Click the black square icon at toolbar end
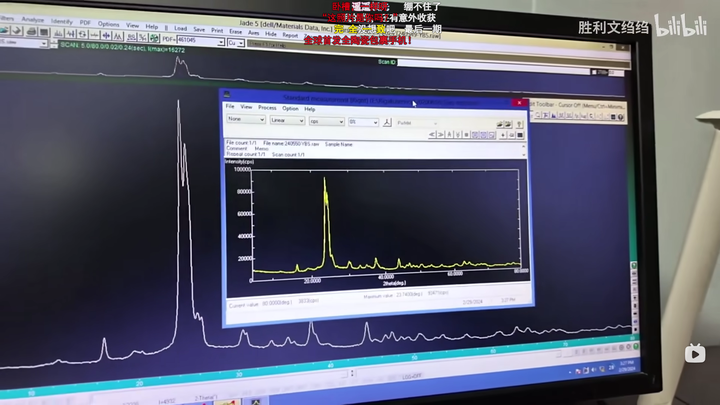Screen dimensions: 720x405 [x=520, y=135]
